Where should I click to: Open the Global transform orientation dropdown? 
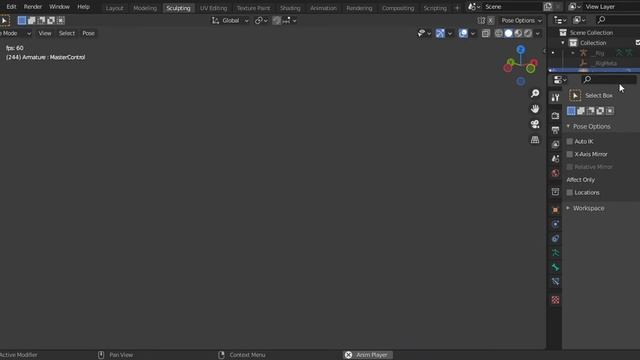point(230,20)
